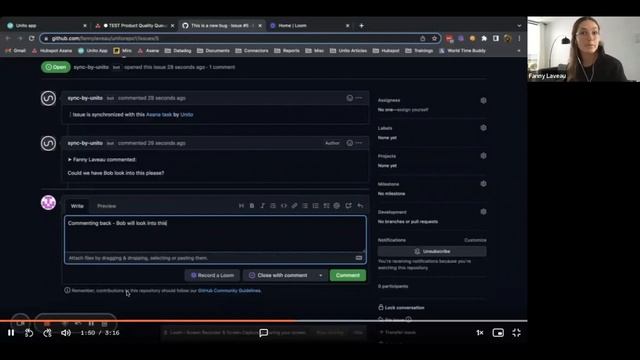Bookmark this page with the star icon

[434, 38]
